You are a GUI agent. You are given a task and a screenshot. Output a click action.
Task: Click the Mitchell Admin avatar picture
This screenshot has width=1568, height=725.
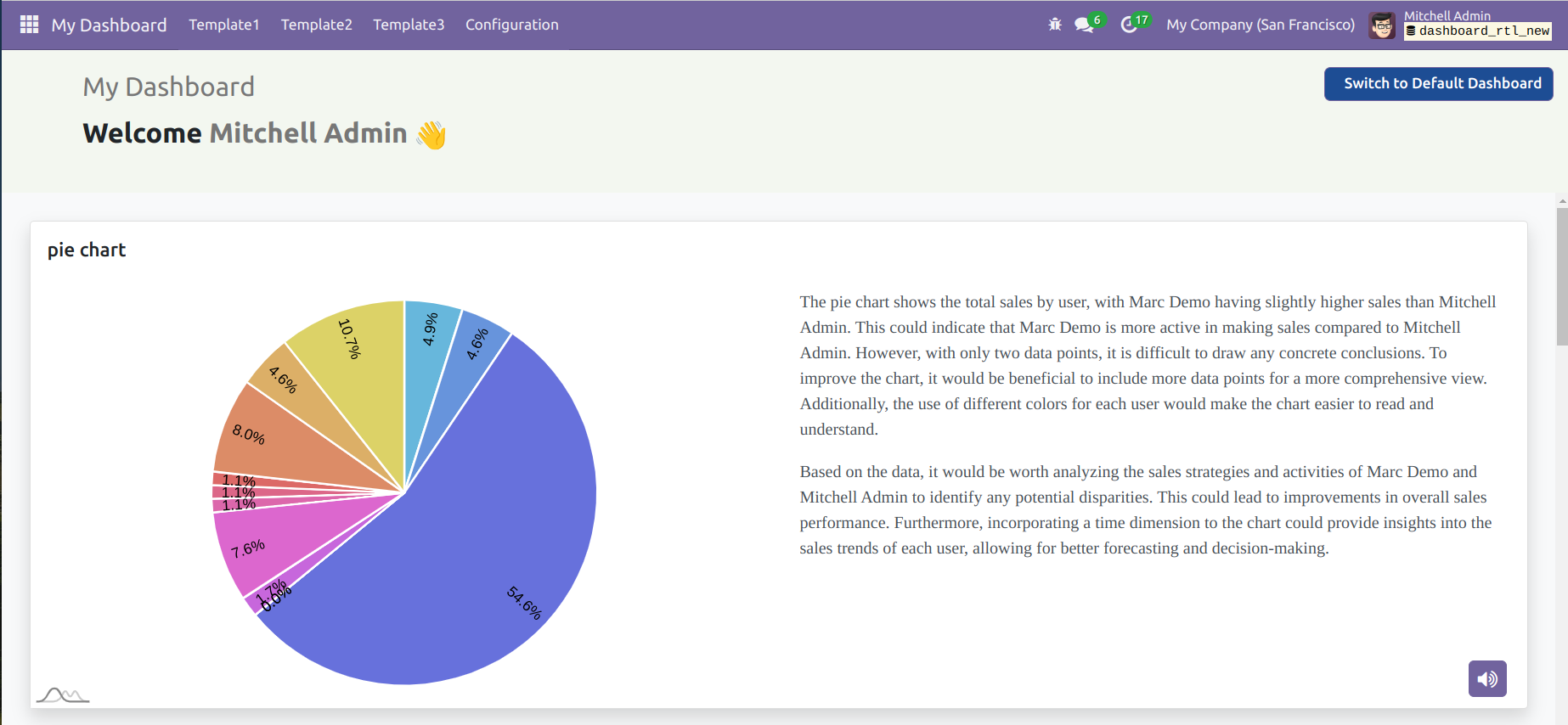pyautogui.click(x=1382, y=25)
